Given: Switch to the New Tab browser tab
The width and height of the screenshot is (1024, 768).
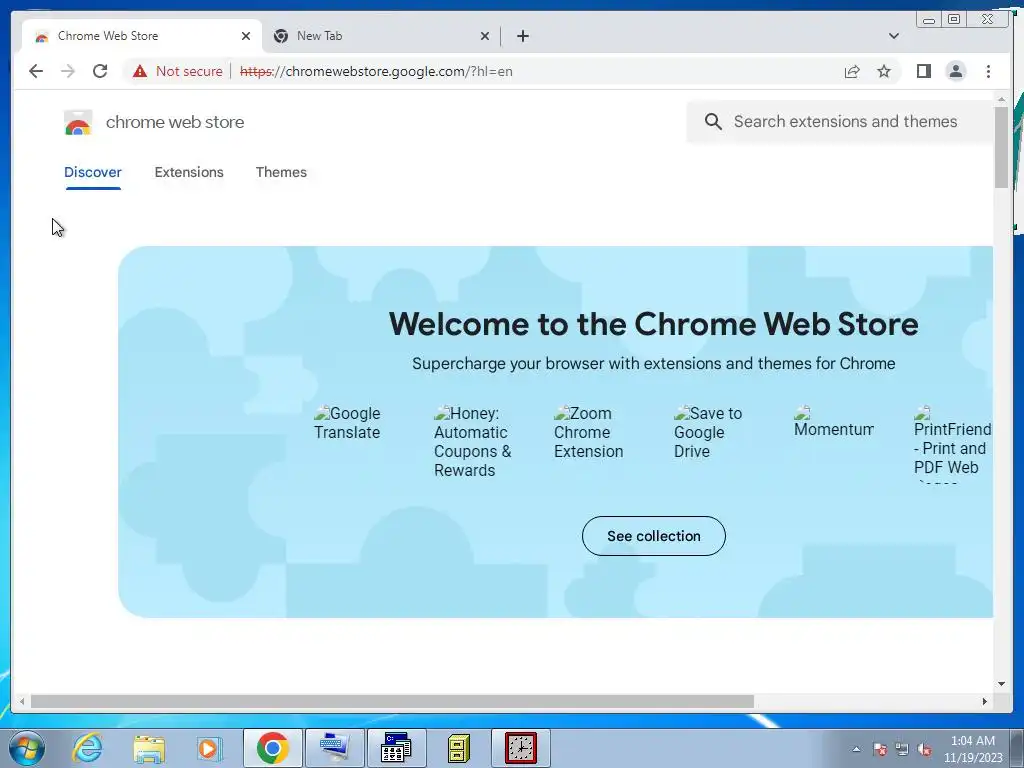Looking at the screenshot, I should pyautogui.click(x=381, y=36).
